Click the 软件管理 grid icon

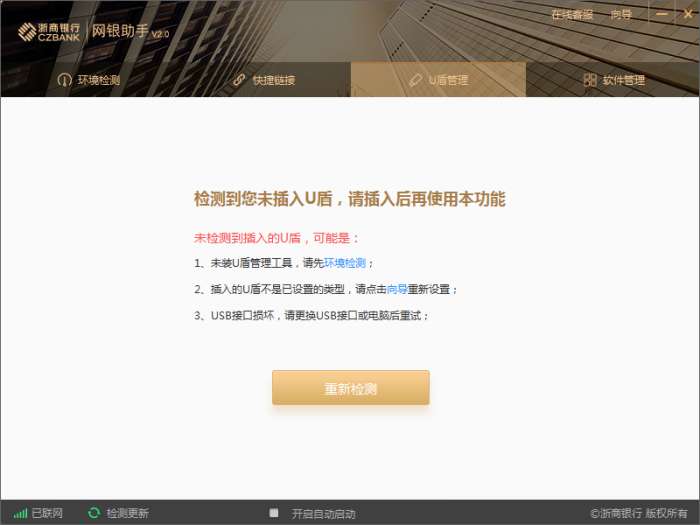[x=590, y=80]
